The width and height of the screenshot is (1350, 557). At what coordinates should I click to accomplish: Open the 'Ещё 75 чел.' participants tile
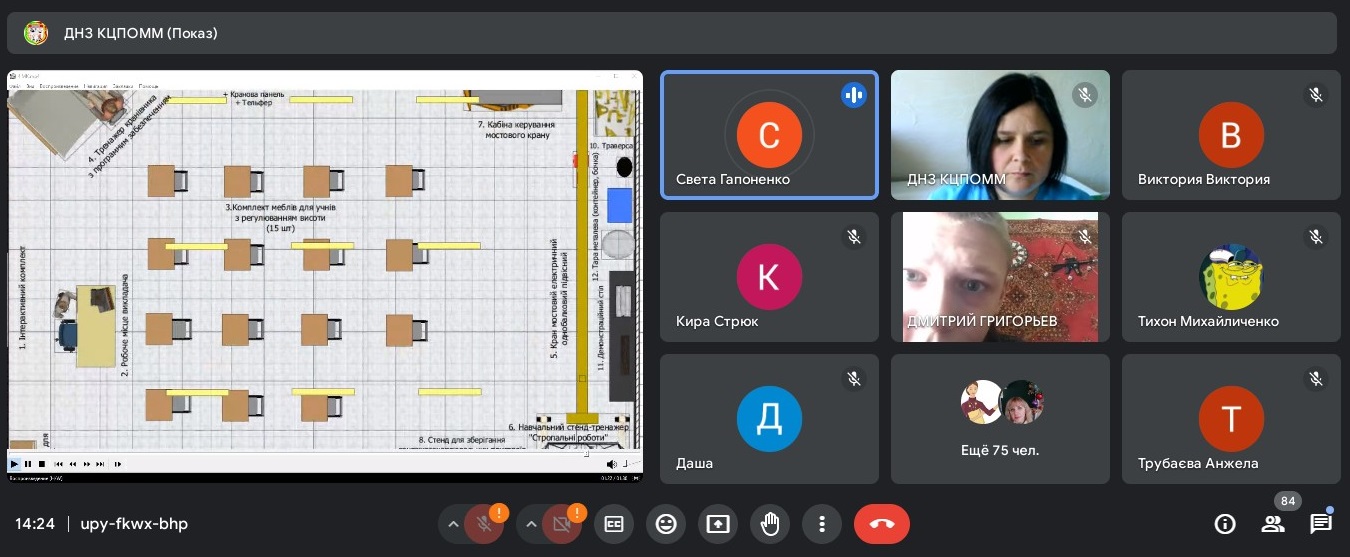point(1000,419)
